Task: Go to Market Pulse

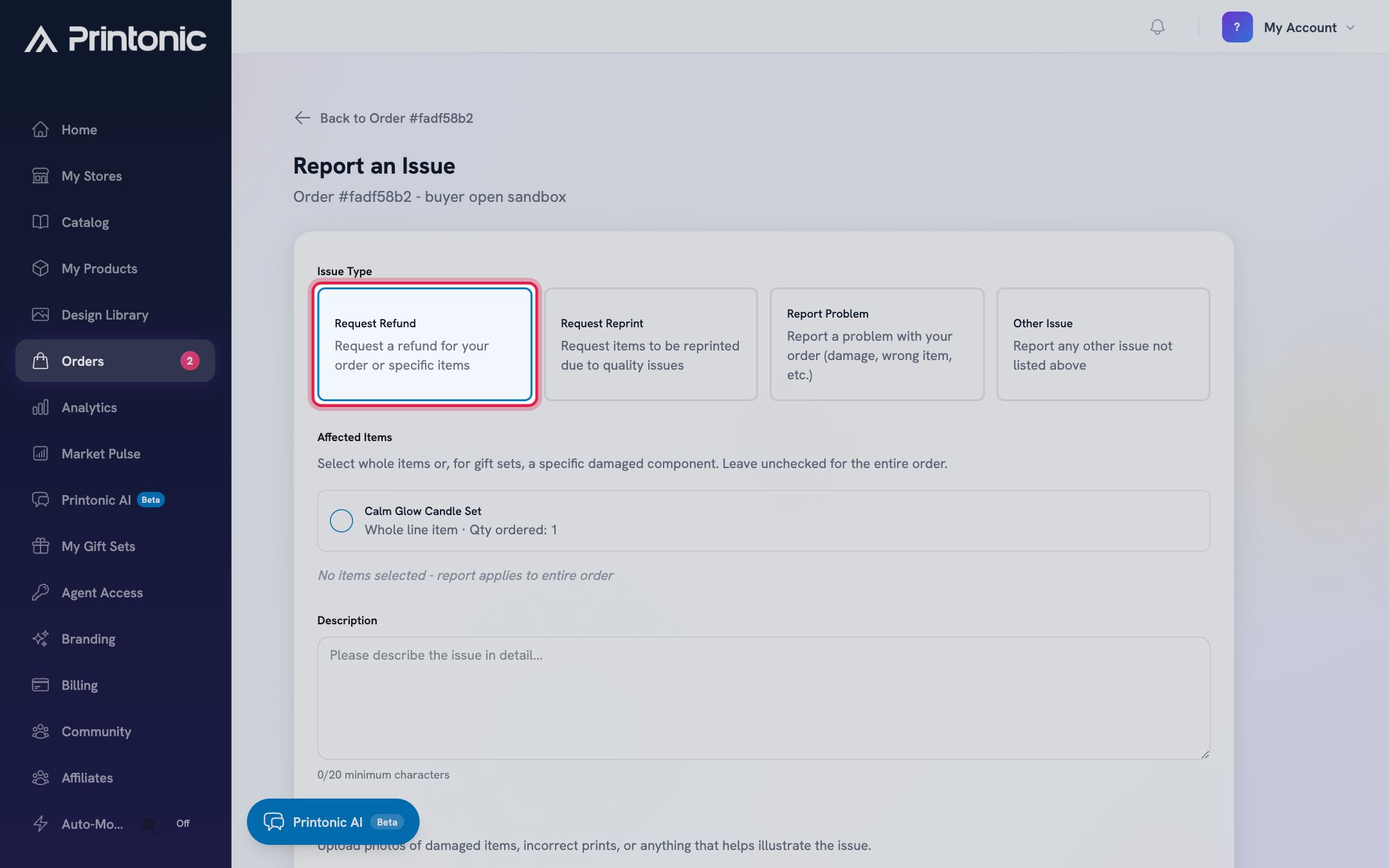Action: click(115, 453)
